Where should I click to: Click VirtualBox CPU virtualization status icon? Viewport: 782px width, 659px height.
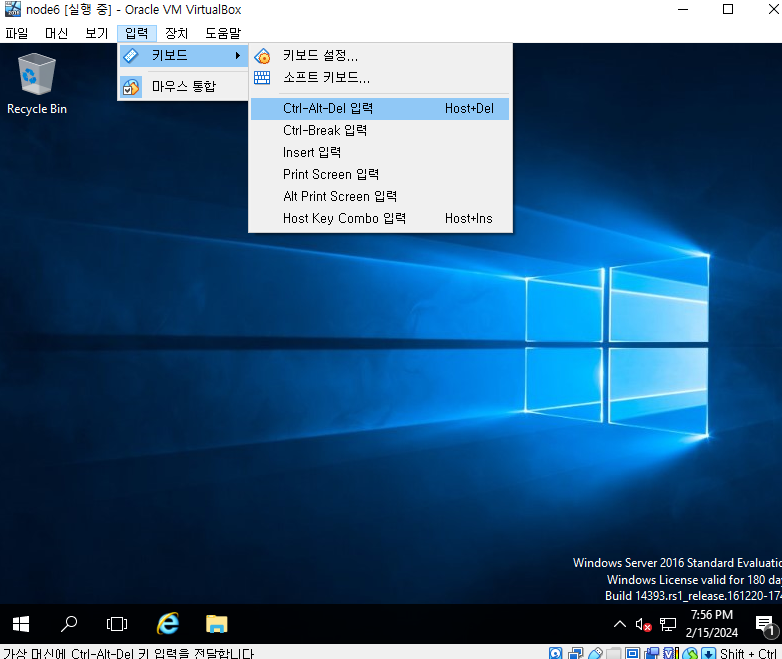click(x=671, y=653)
